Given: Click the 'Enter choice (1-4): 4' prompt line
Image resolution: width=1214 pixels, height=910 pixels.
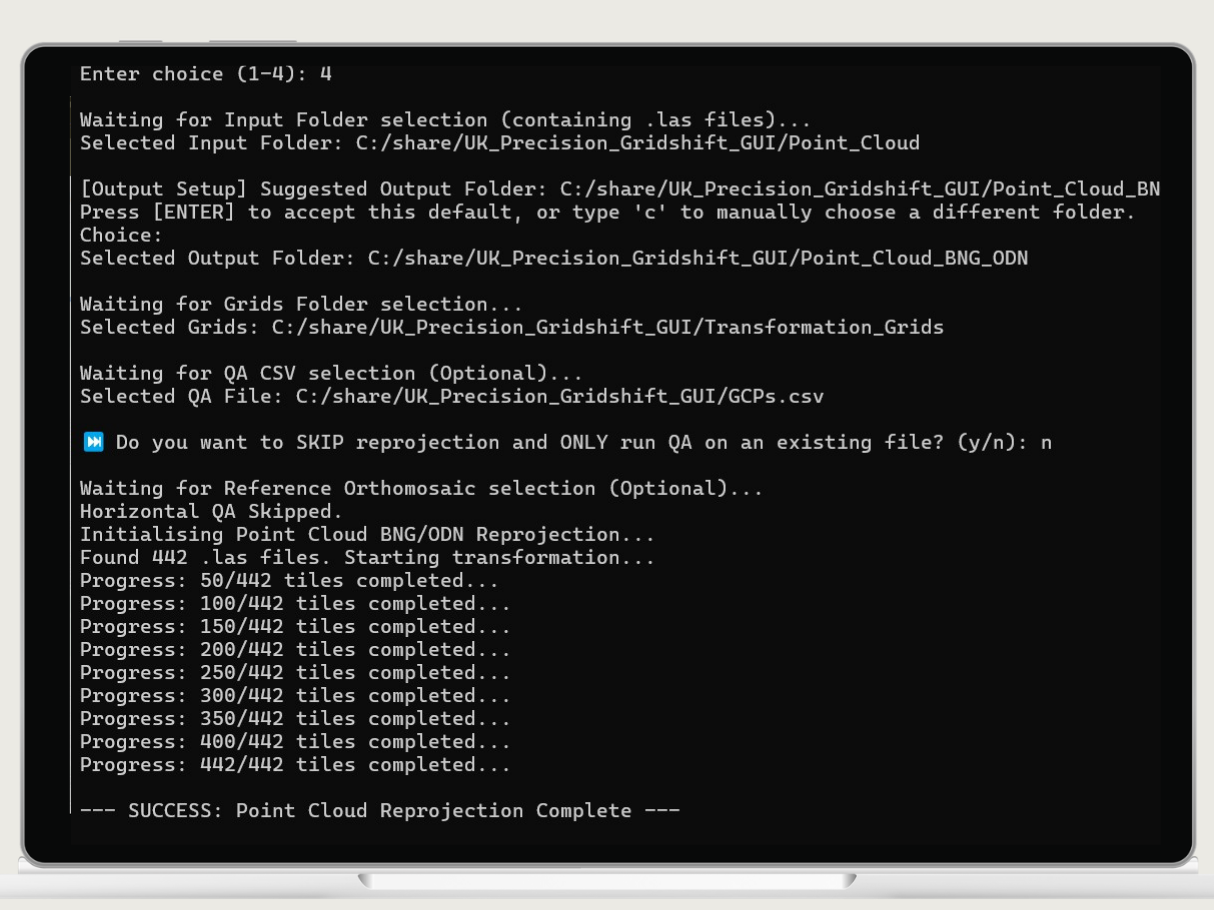Looking at the screenshot, I should 206,74.
